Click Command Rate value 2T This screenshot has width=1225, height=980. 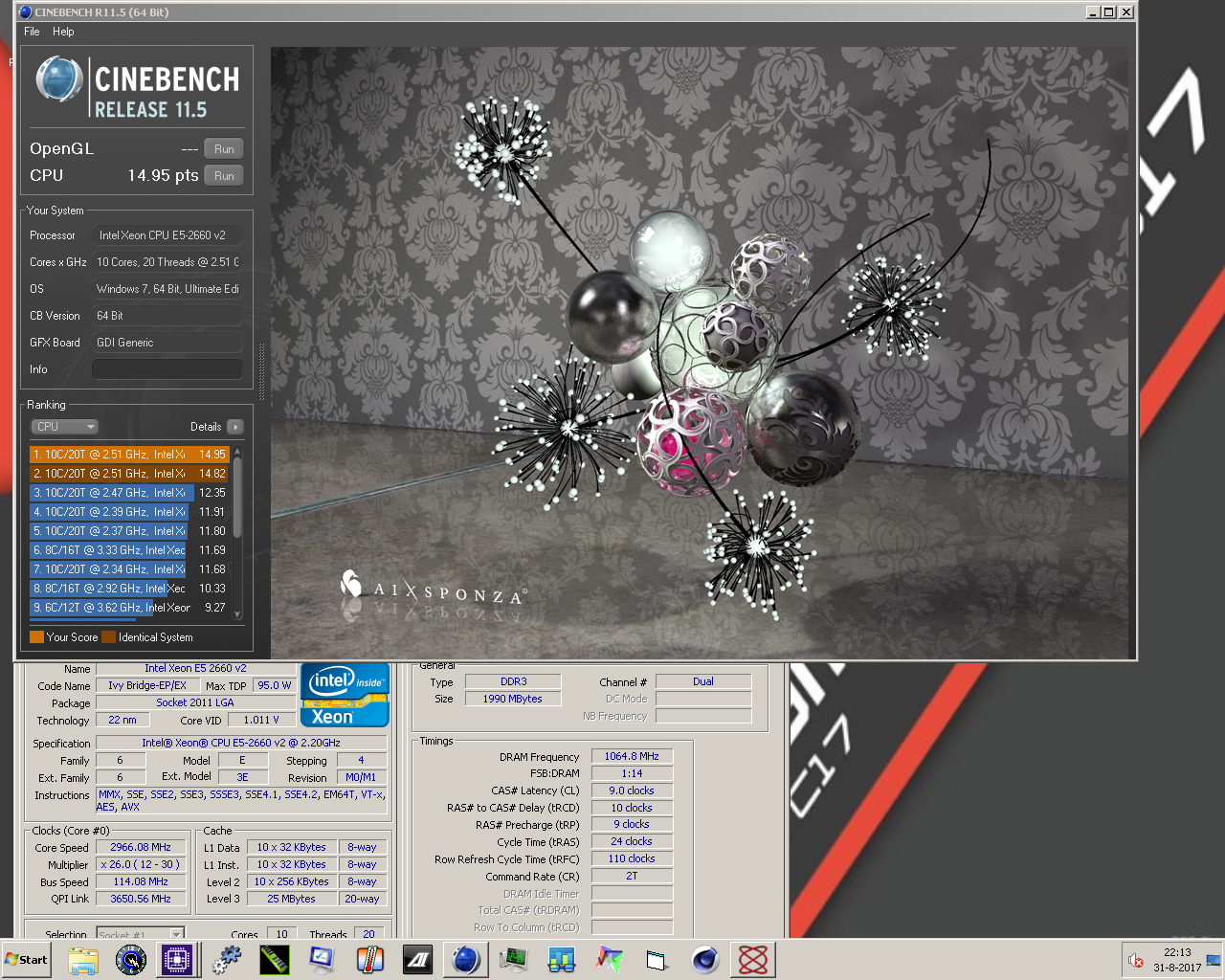(632, 877)
